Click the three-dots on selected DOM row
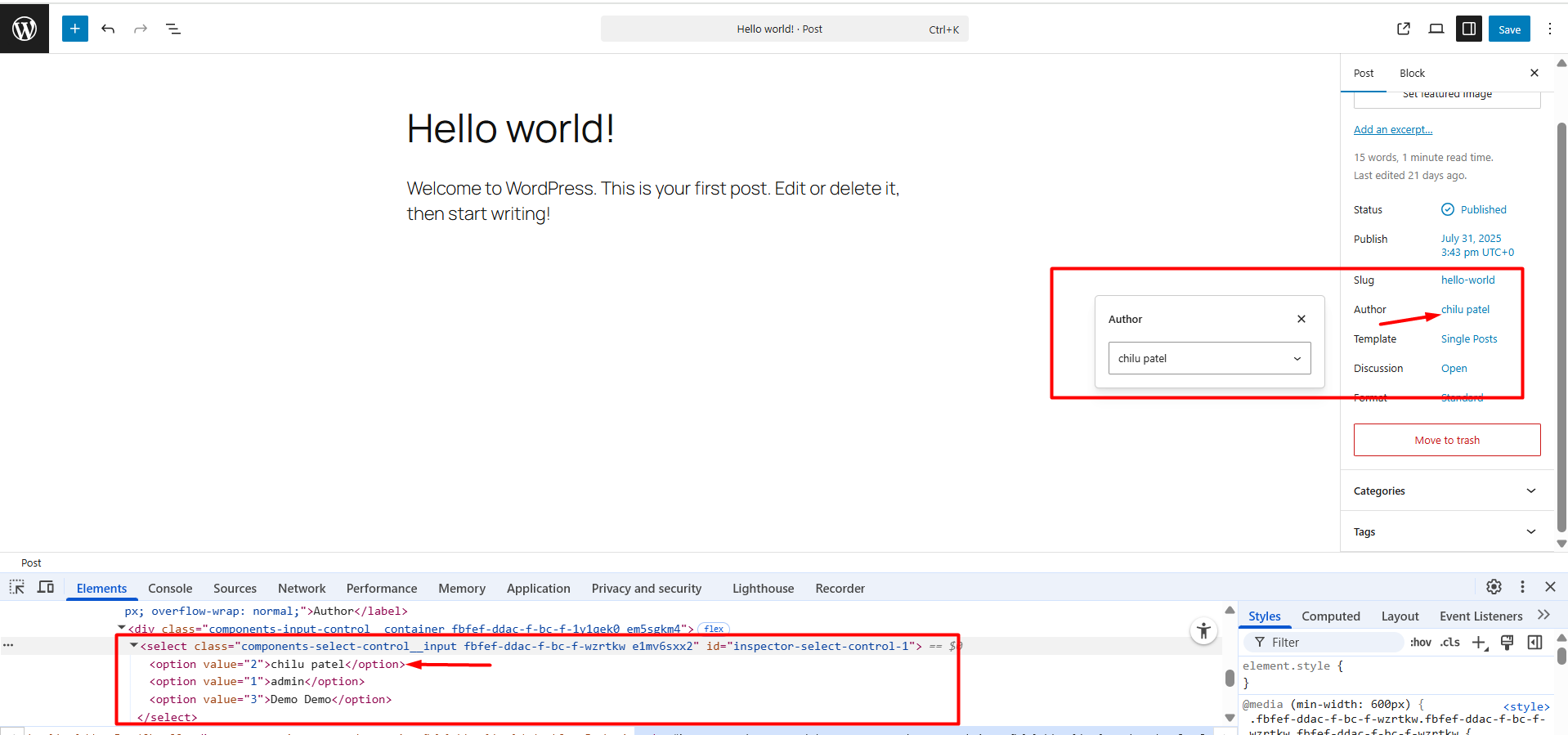 pyautogui.click(x=8, y=646)
